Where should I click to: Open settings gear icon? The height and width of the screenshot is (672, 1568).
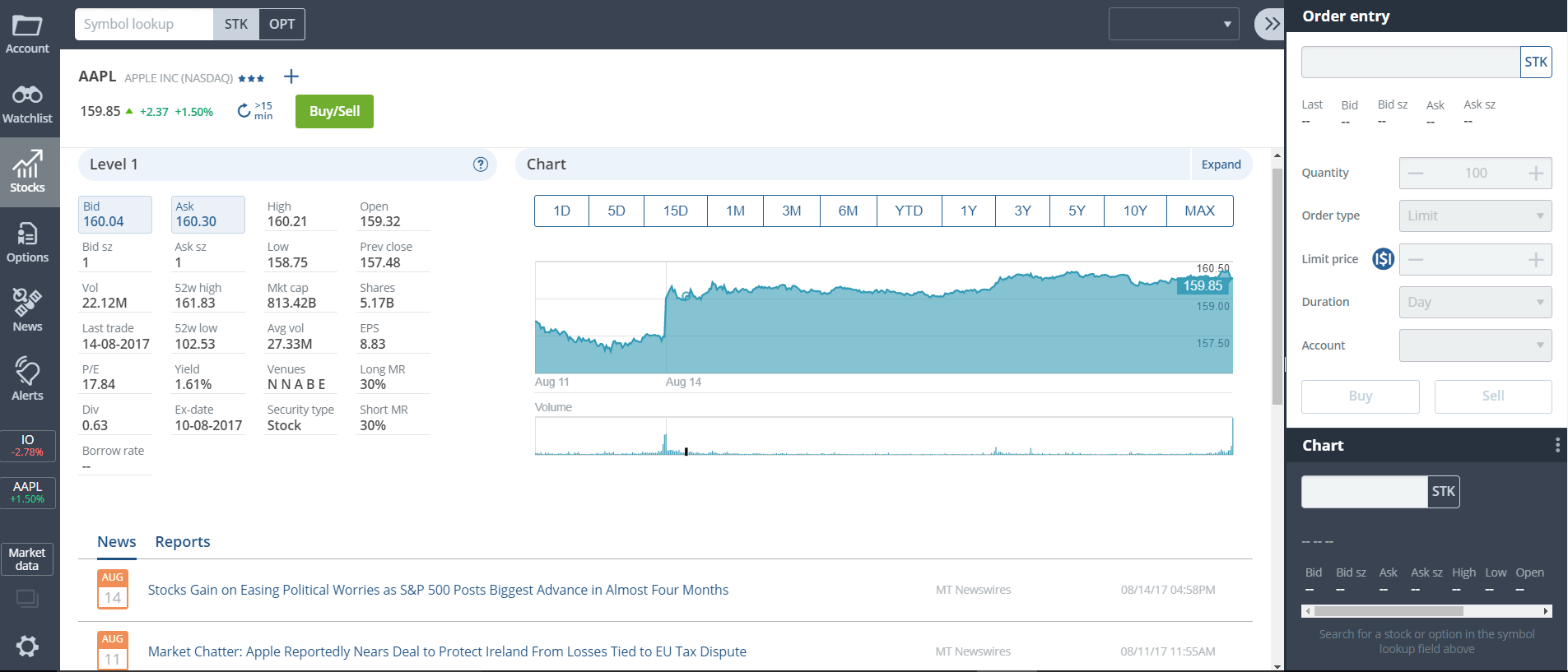click(x=27, y=647)
